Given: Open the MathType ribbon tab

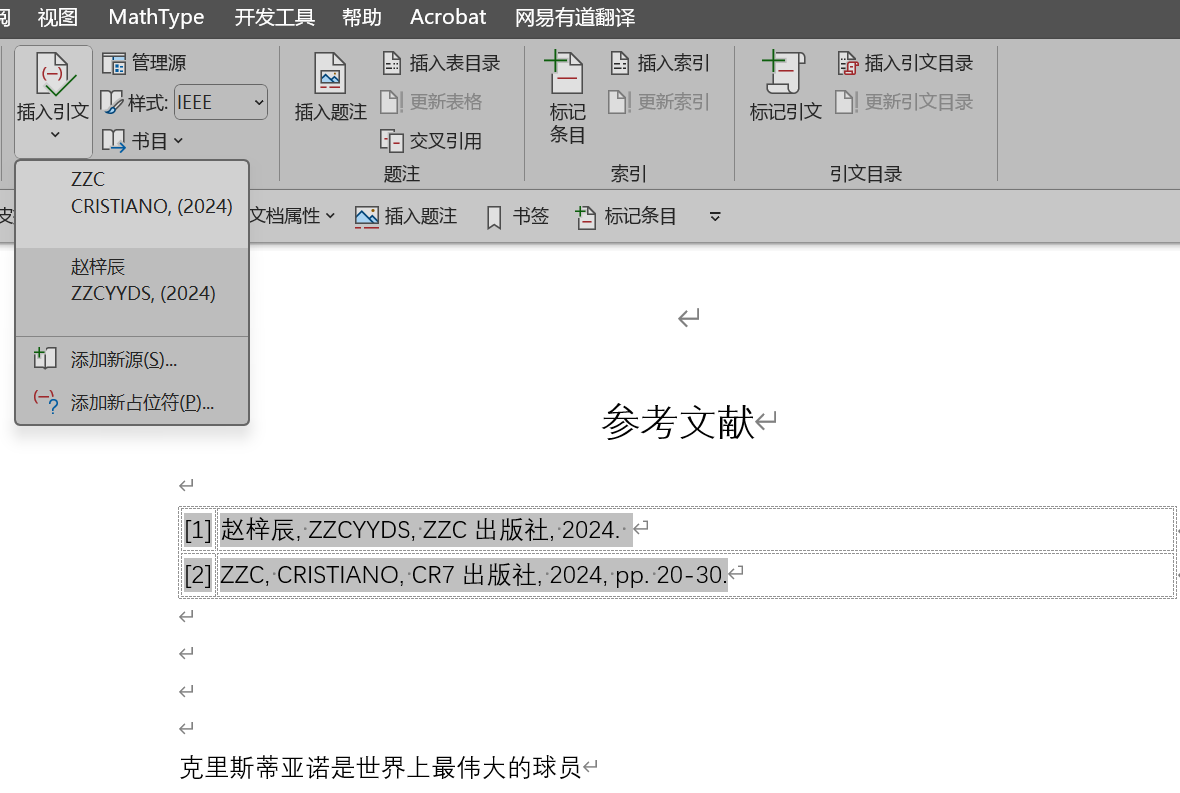Looking at the screenshot, I should [x=157, y=17].
